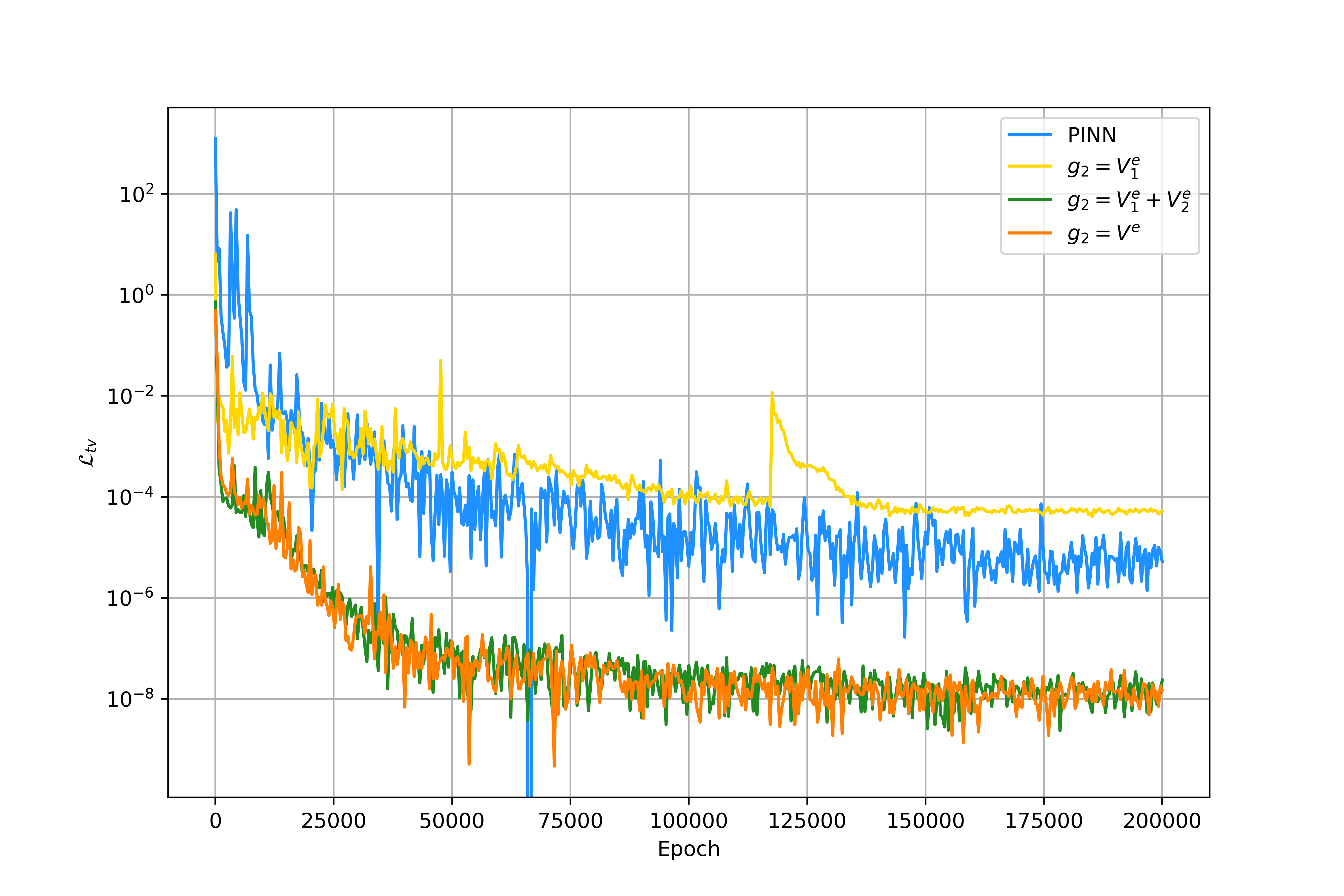
Task: Click the green legend line swatch
Action: tap(1030, 200)
